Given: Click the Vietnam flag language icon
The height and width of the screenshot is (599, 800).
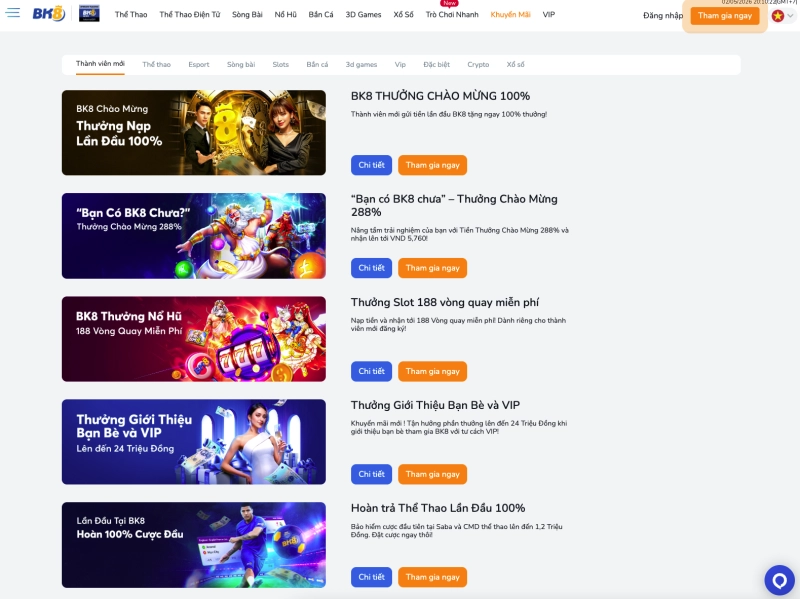Looking at the screenshot, I should click(778, 16).
